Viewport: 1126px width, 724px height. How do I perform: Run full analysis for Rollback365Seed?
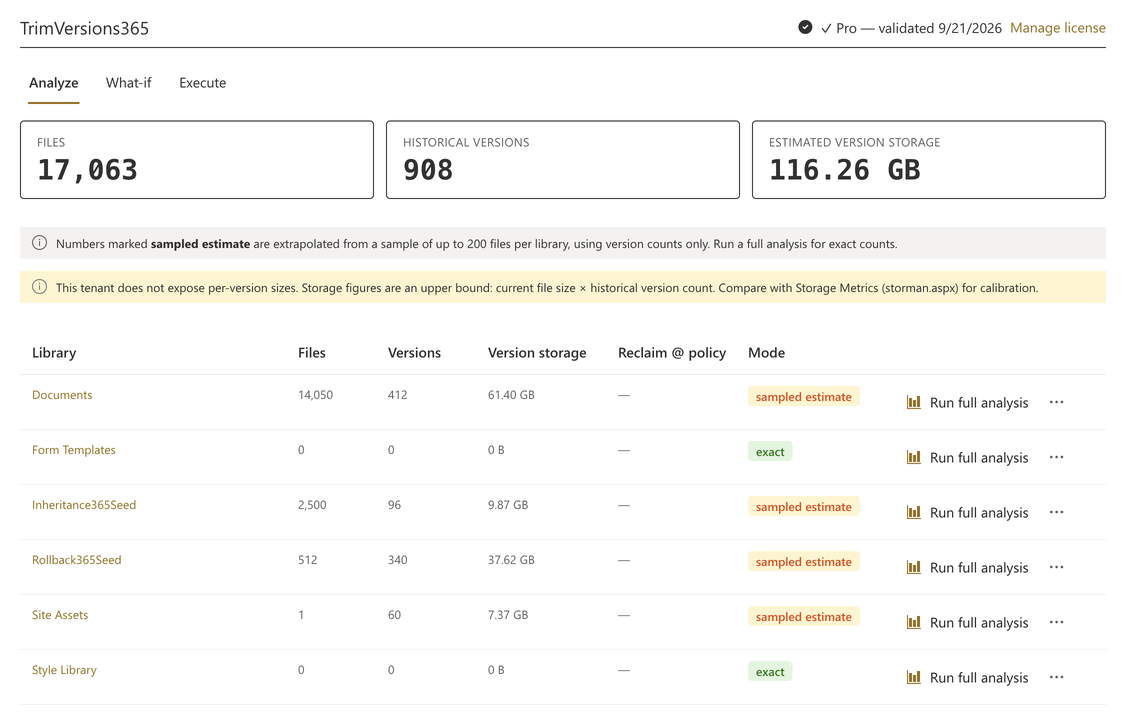[x=967, y=567]
